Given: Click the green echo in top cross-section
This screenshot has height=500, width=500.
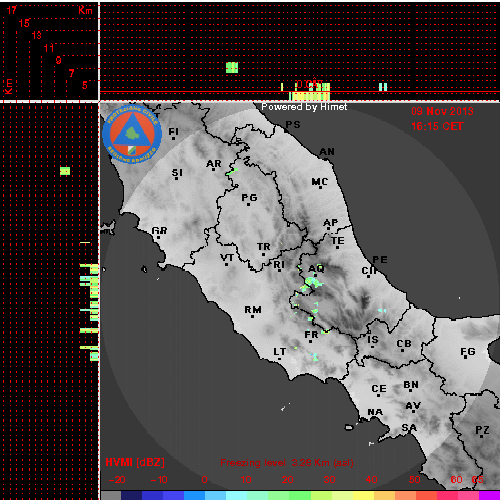Looking at the screenshot, I should 232,68.
